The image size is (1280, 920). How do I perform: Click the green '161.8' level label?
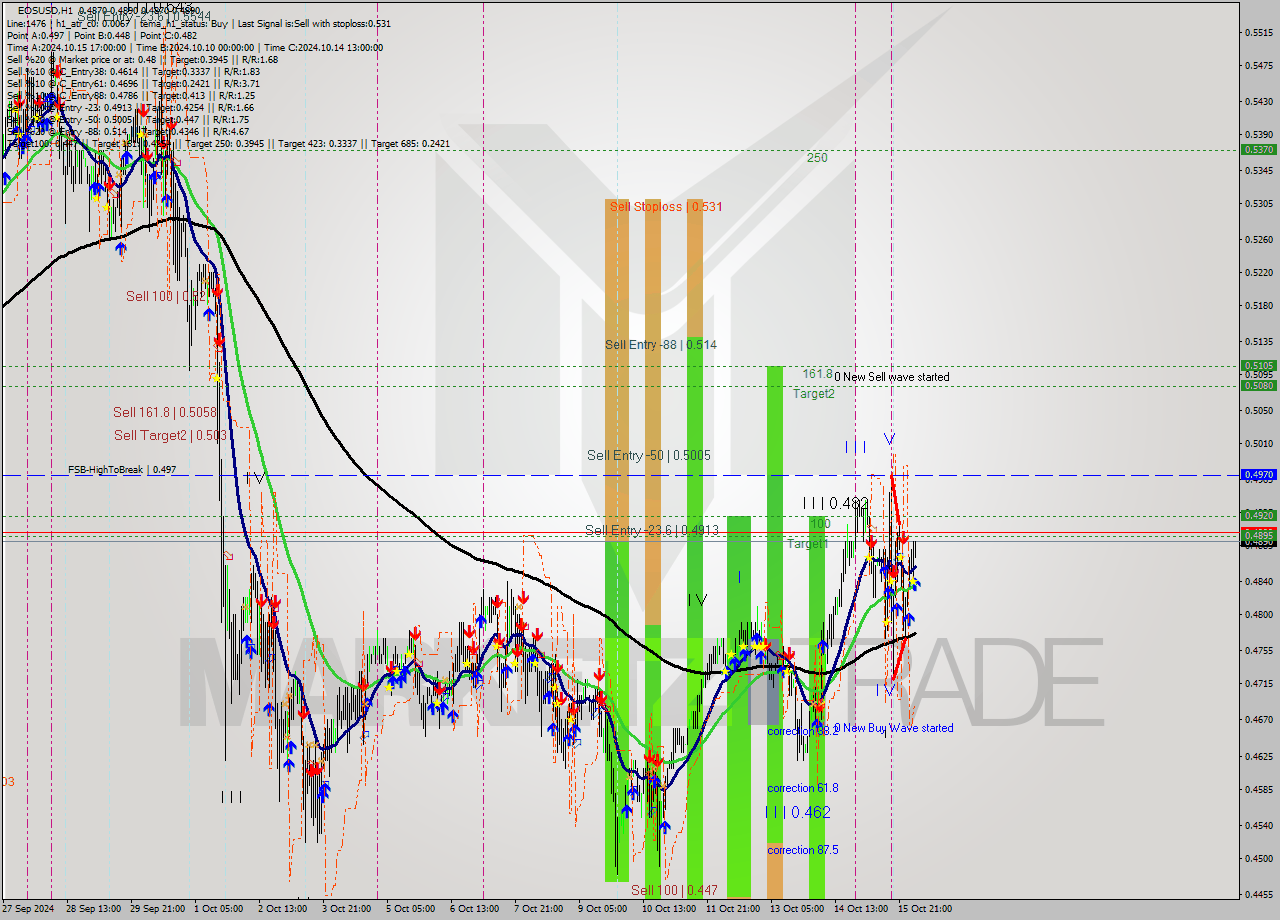coord(817,374)
